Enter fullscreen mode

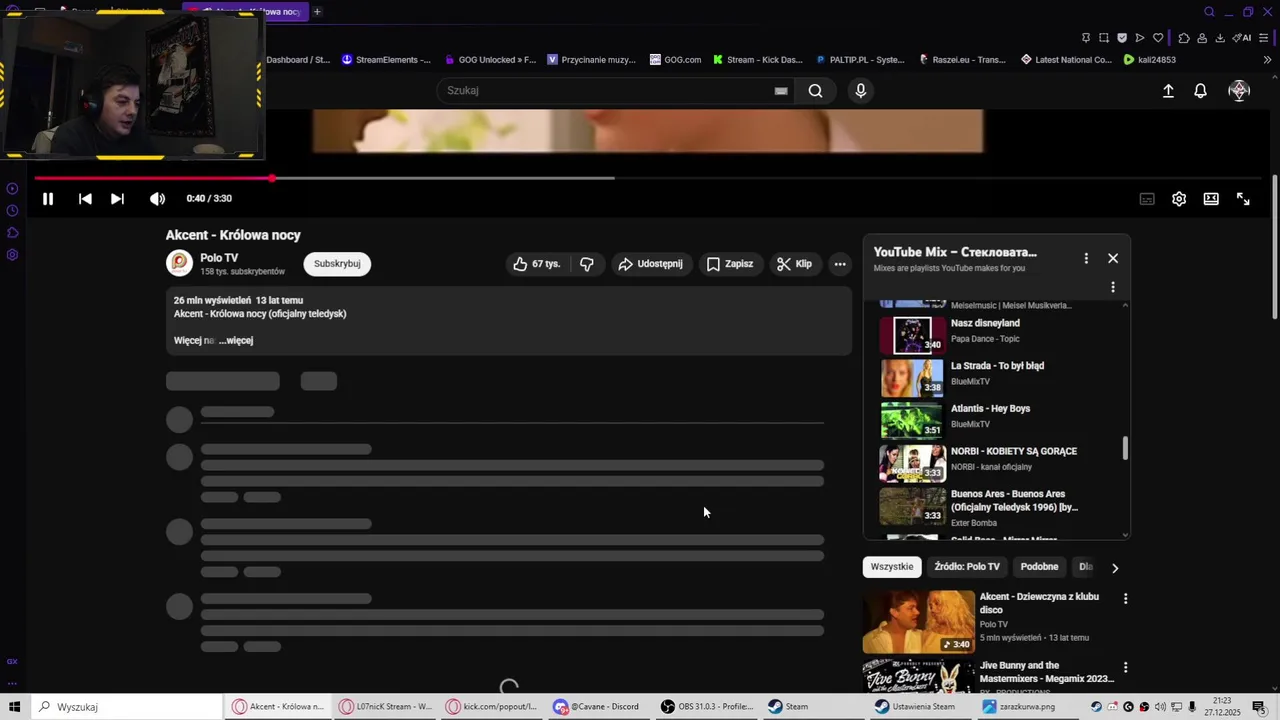[x=1243, y=199]
